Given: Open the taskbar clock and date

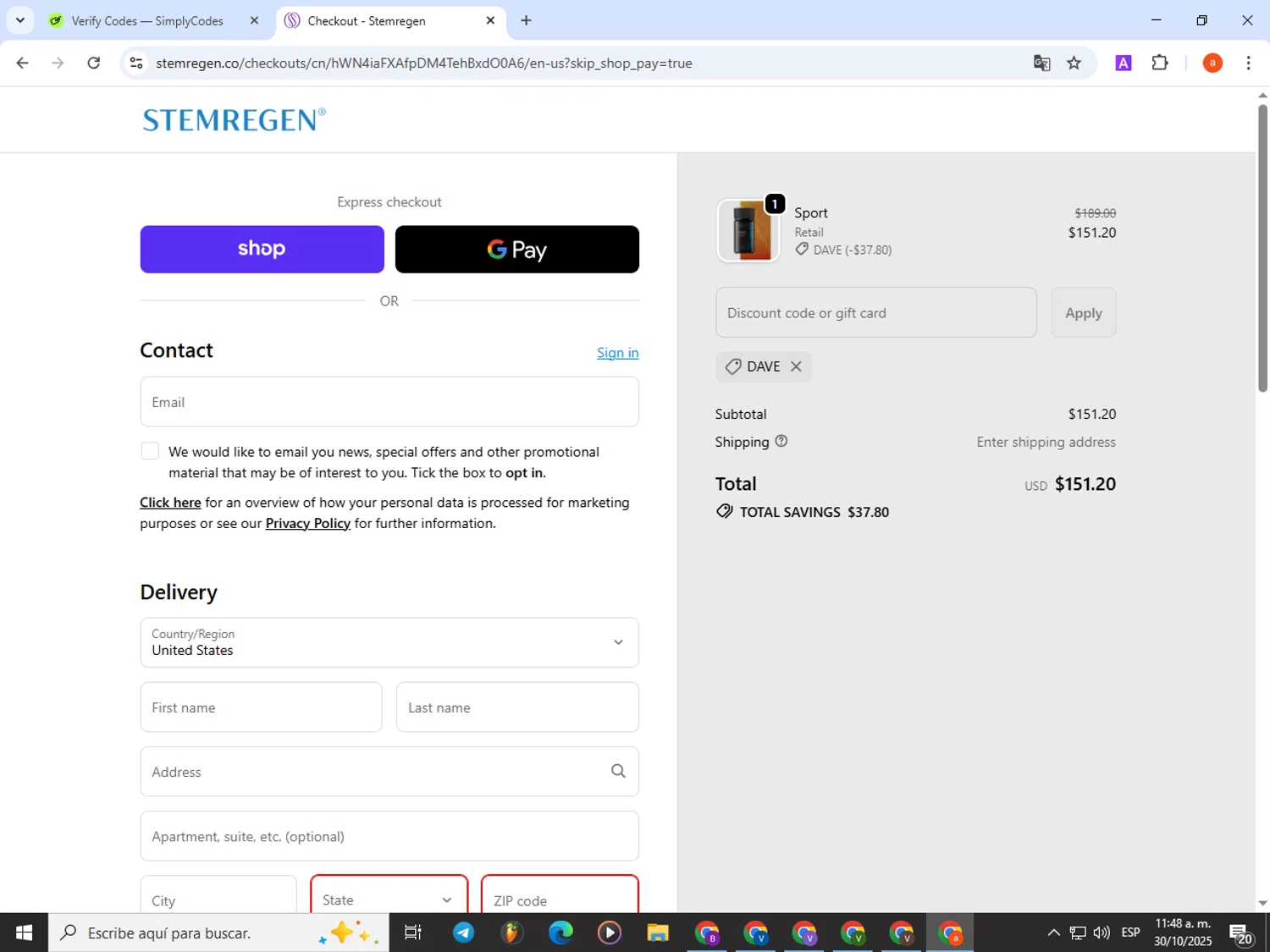Looking at the screenshot, I should [1183, 933].
